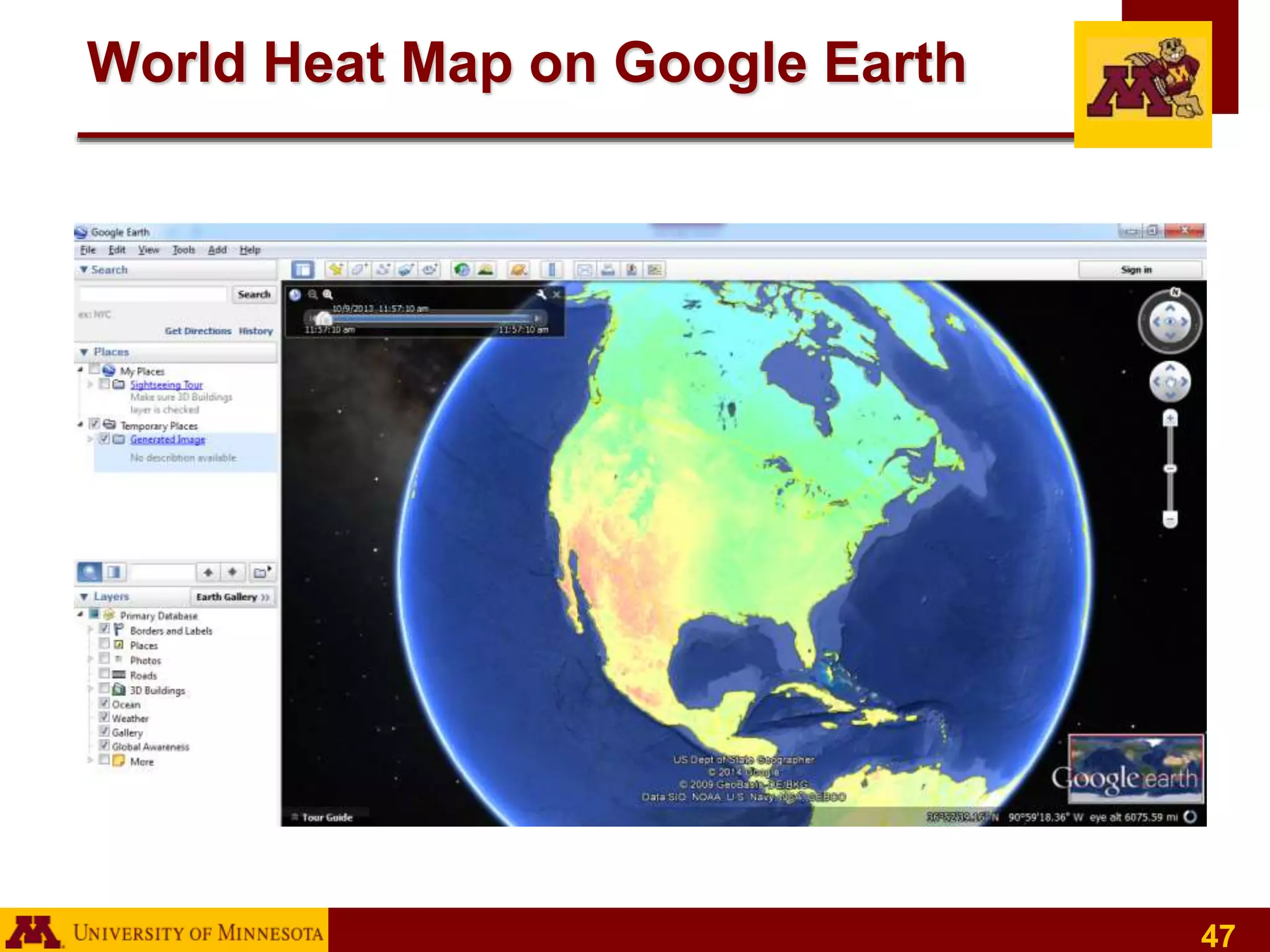Screen dimensions: 1270x952
Task: Click the Move joystick control
Action: [x=1170, y=381]
